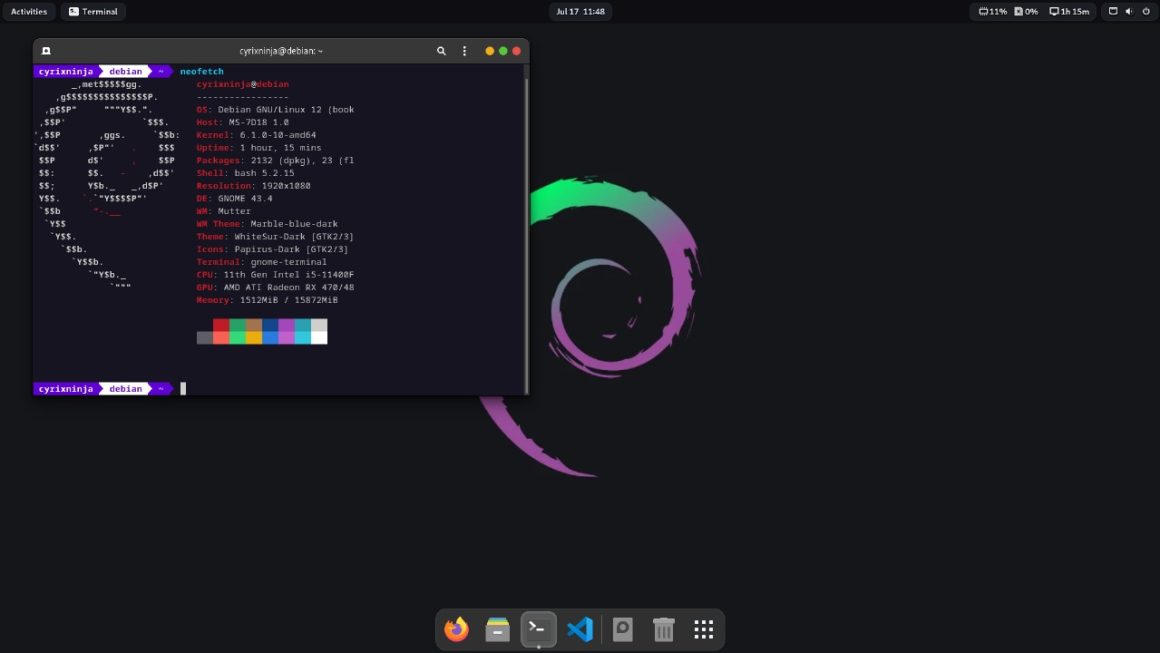The width and height of the screenshot is (1160, 653).
Task: Click the 1h 15m uptime indicator
Action: [1069, 12]
